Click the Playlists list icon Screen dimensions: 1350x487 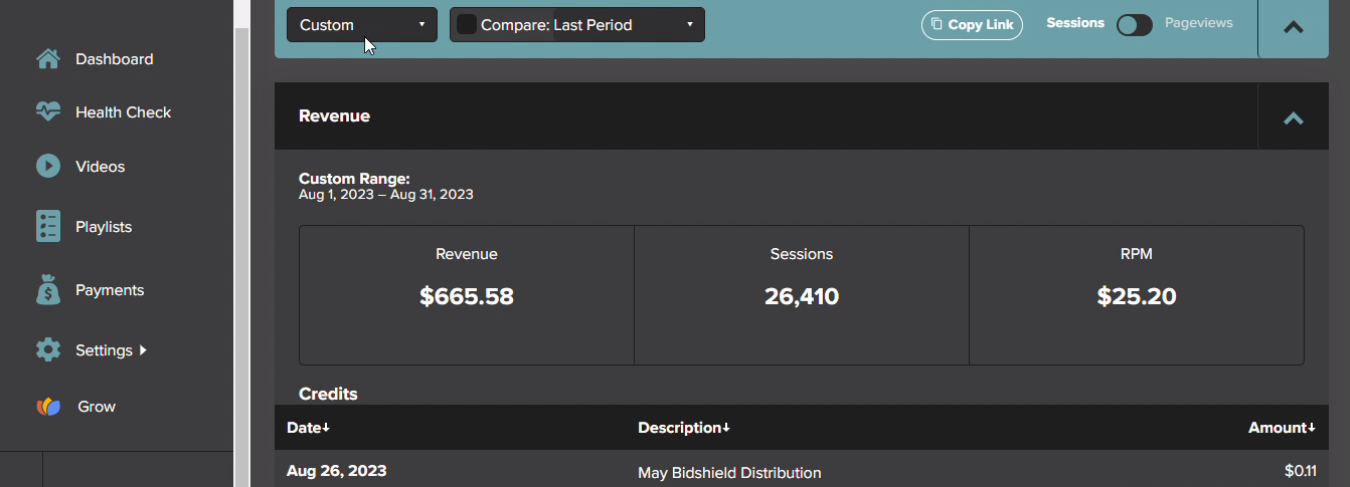pos(48,226)
